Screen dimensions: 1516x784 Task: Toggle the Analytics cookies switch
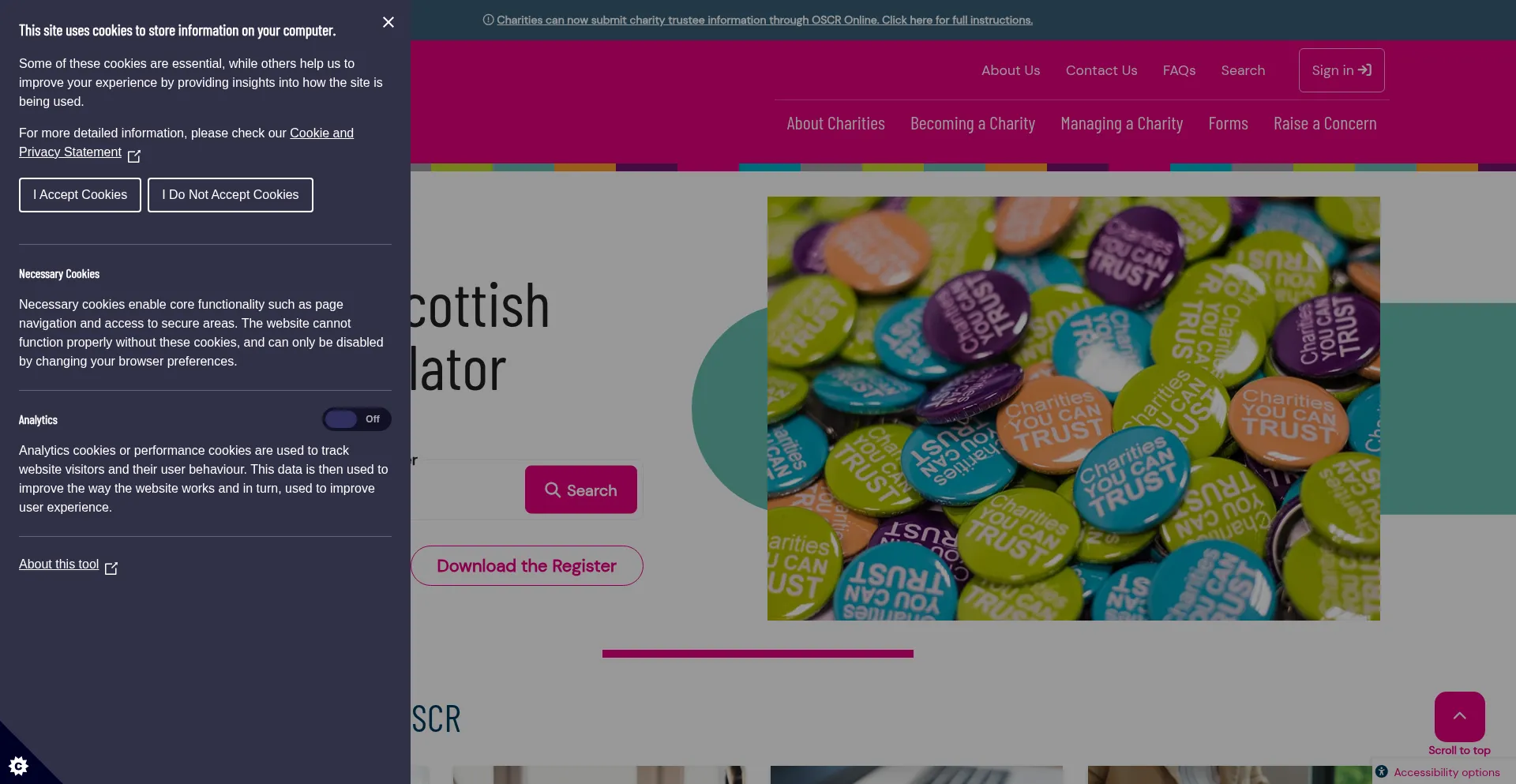pyautogui.click(x=356, y=419)
